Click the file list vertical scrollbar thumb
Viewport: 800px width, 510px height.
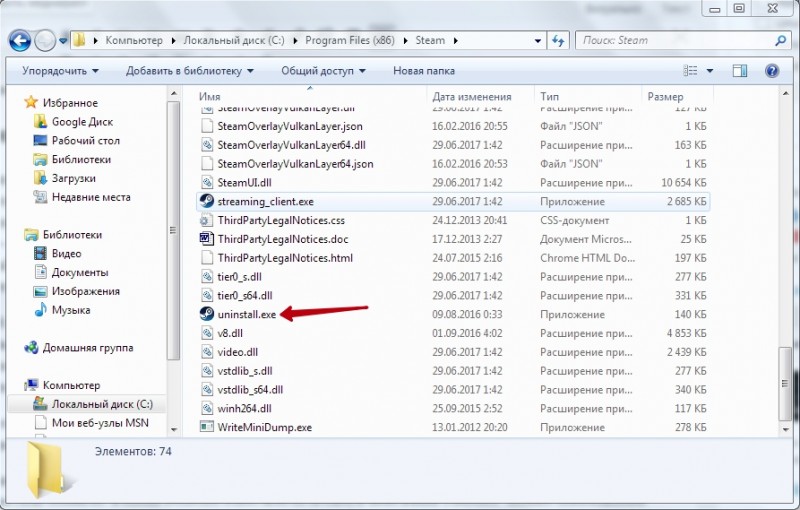pyautogui.click(x=785, y=384)
